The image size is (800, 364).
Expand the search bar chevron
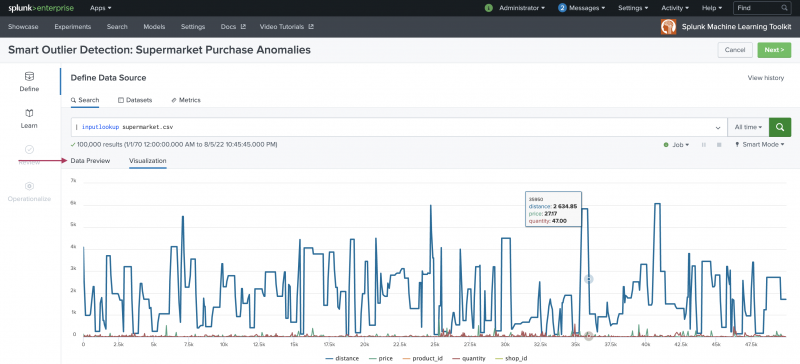pos(718,128)
